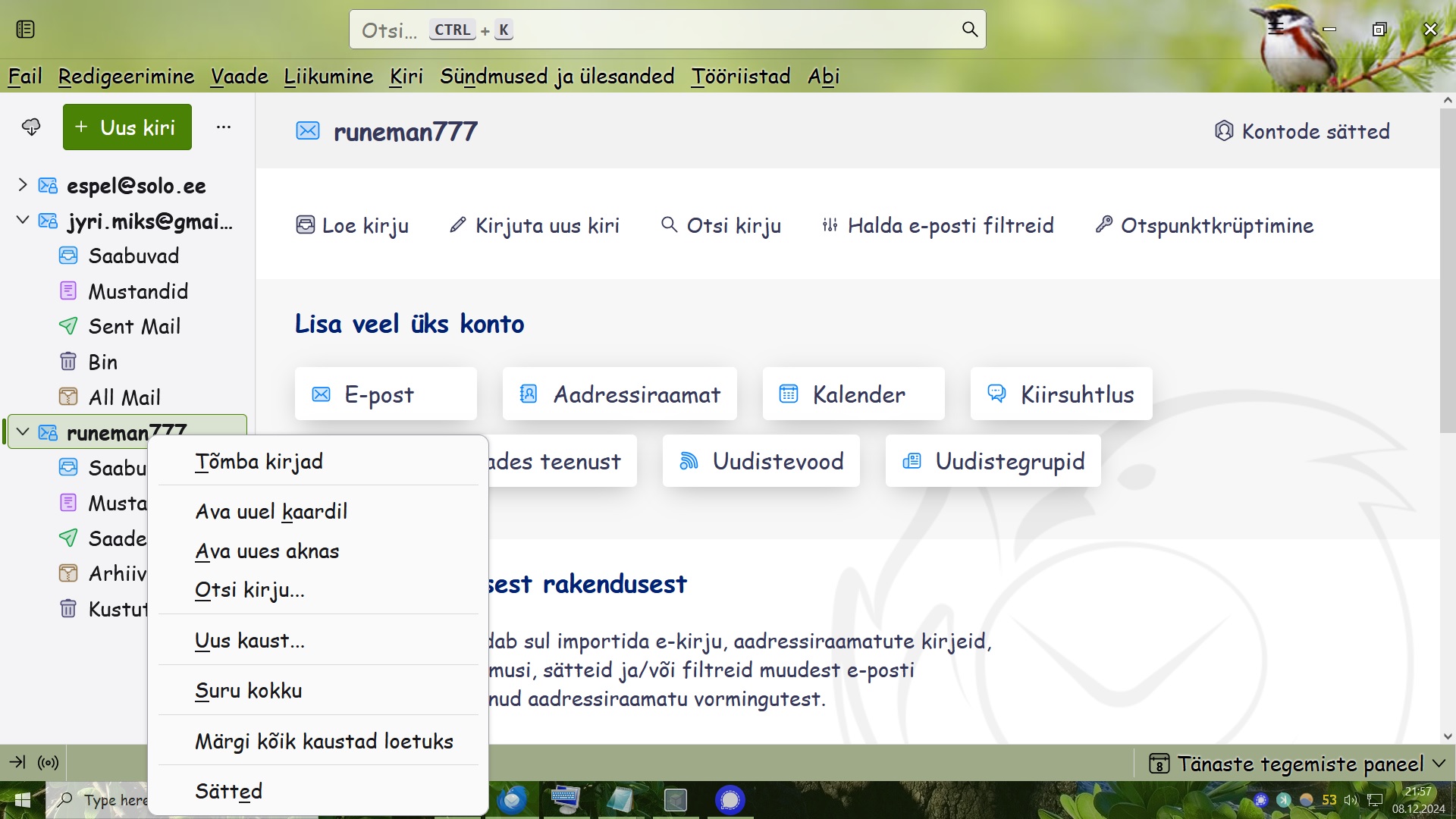Open the Bin folder

point(102,362)
